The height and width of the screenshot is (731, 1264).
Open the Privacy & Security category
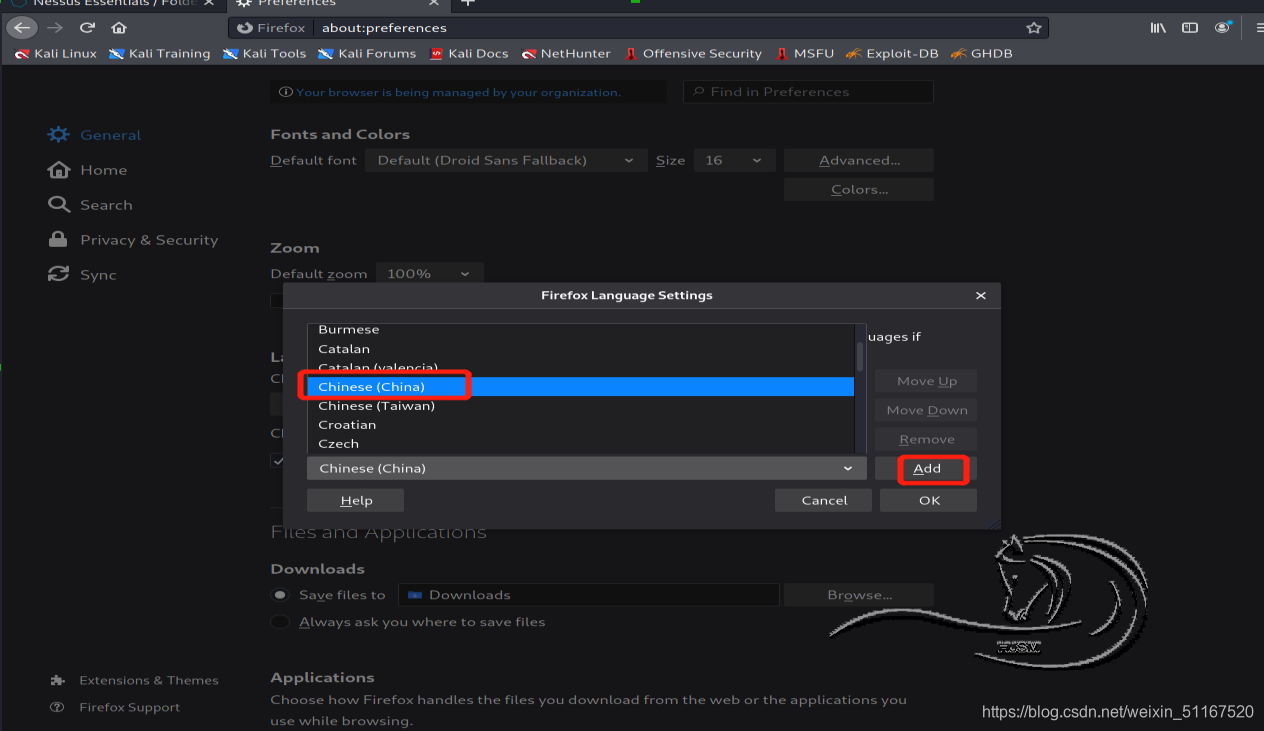coord(133,240)
